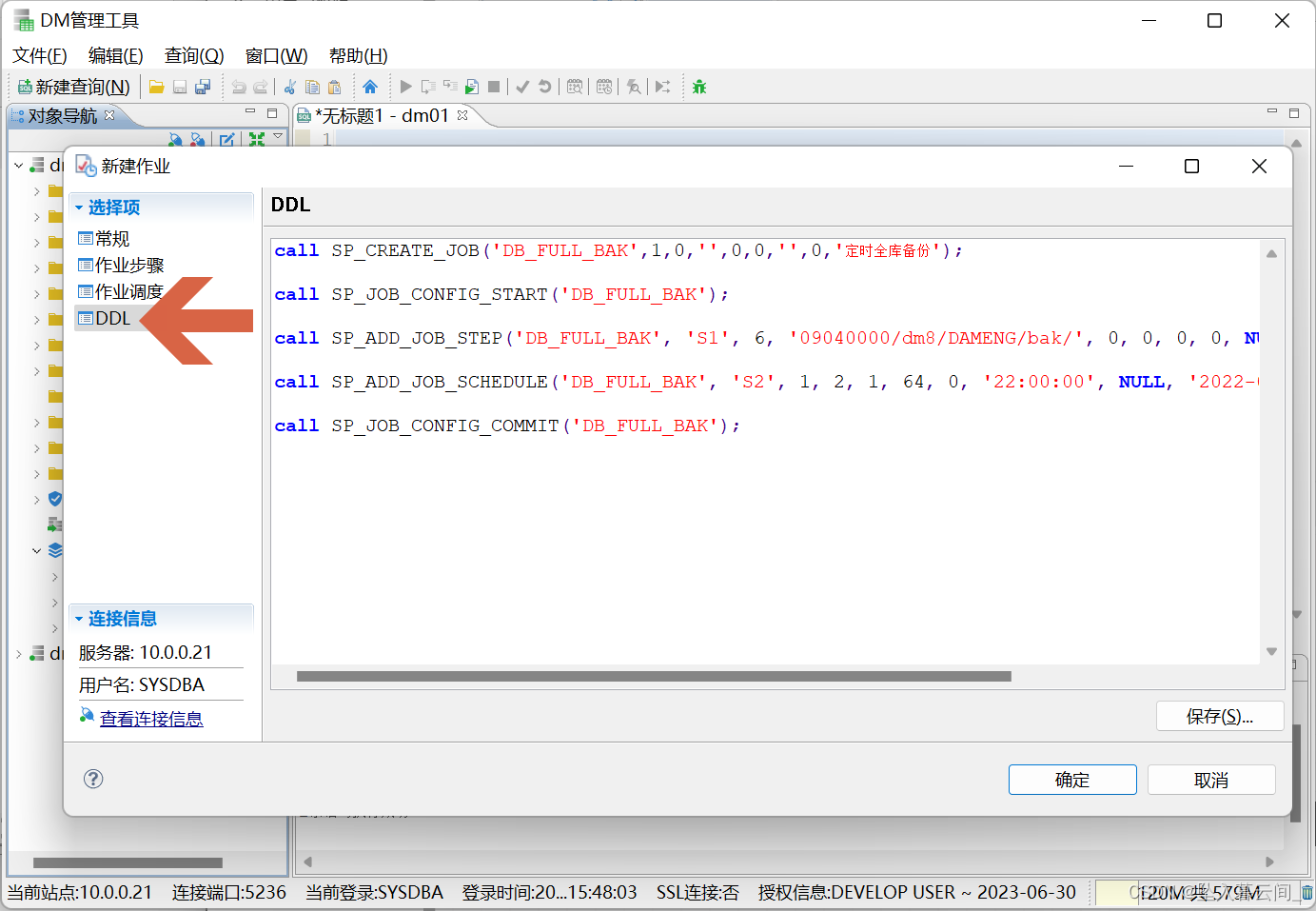This screenshot has height=911, width=1316.
Task: Click the garbage collect trash icon in status bar
Action: [x=1307, y=893]
